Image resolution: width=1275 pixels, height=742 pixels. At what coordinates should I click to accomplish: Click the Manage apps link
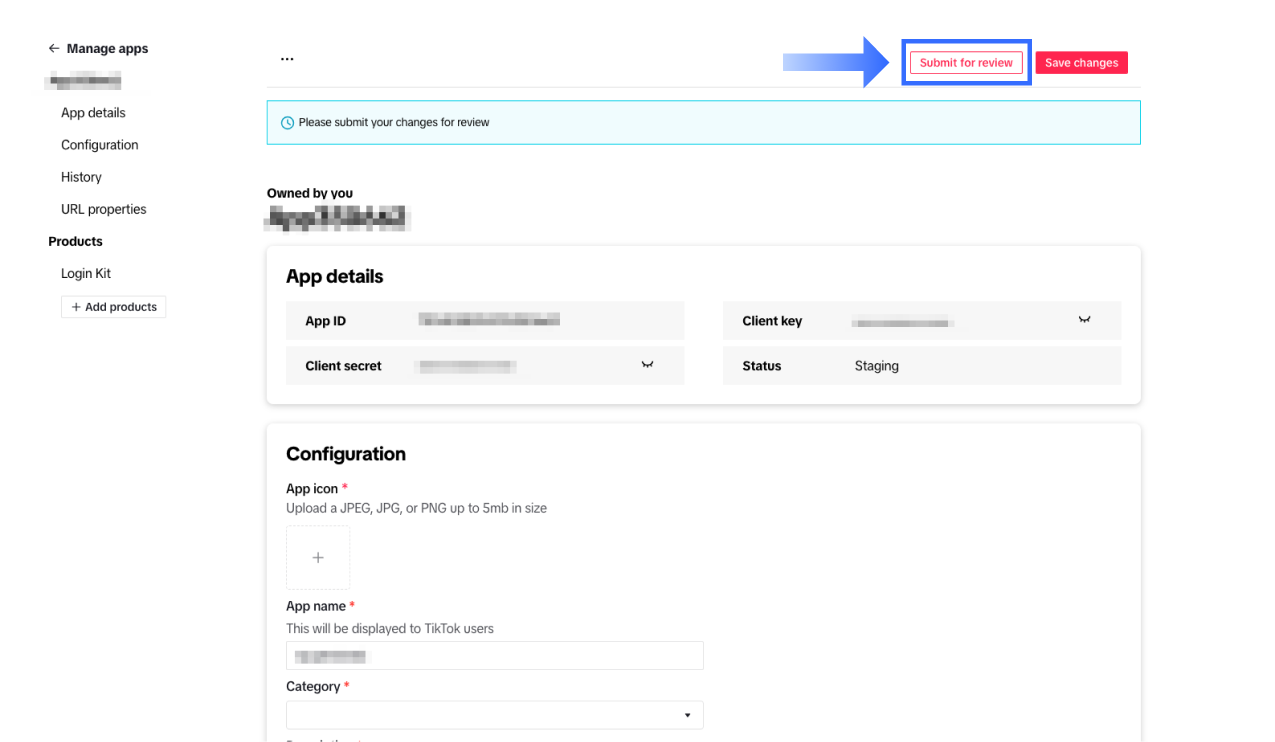107,48
